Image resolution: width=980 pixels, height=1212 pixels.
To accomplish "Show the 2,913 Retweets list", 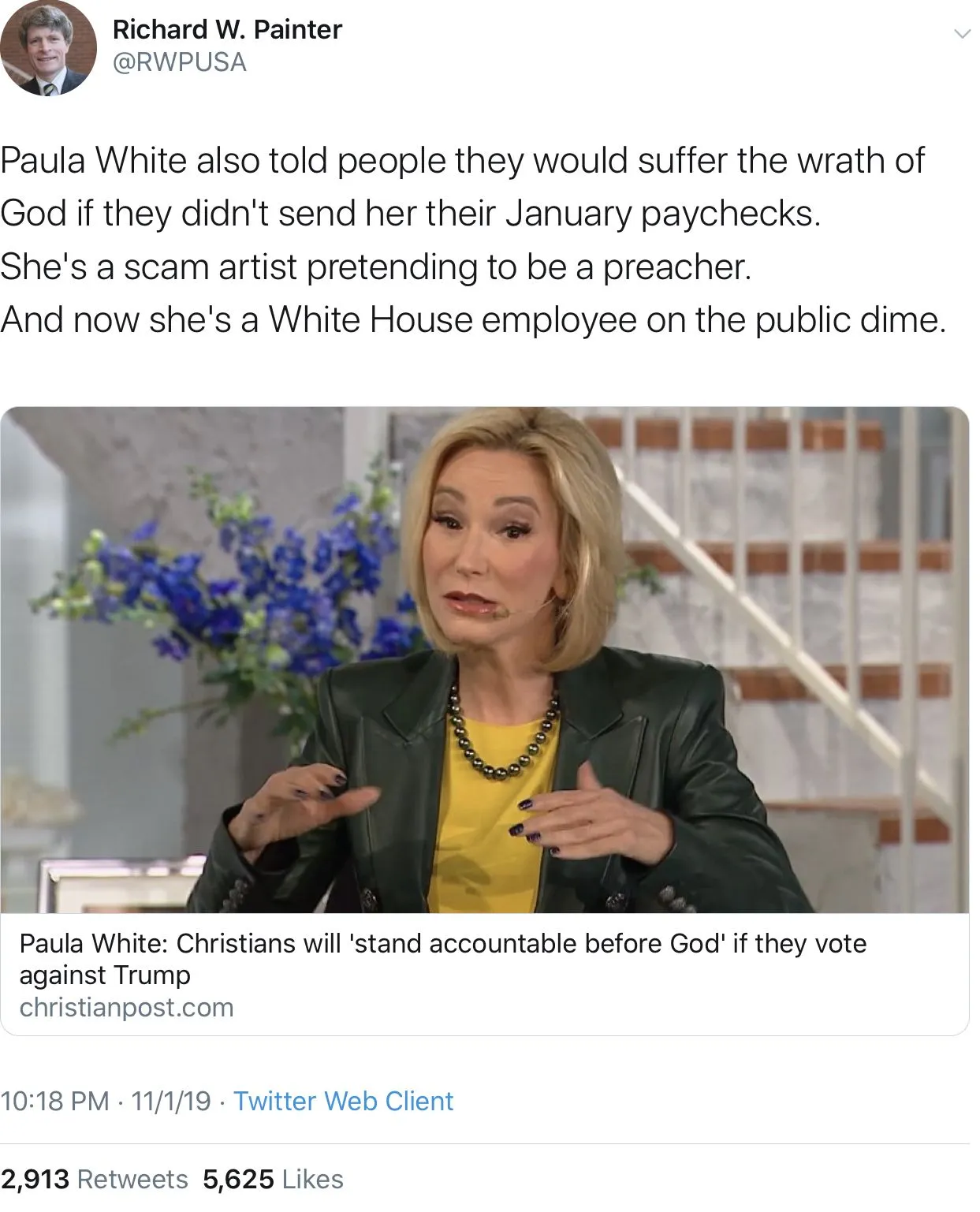I will tap(94, 1179).
